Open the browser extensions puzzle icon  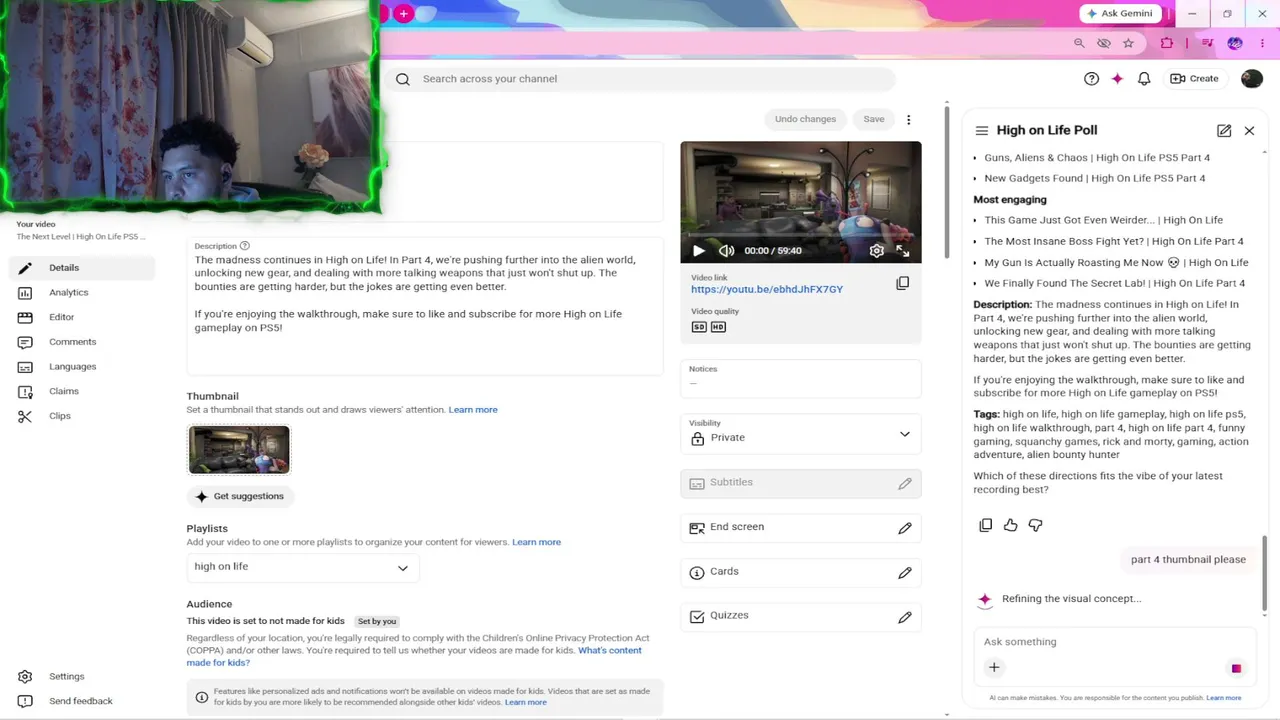coord(1167,43)
